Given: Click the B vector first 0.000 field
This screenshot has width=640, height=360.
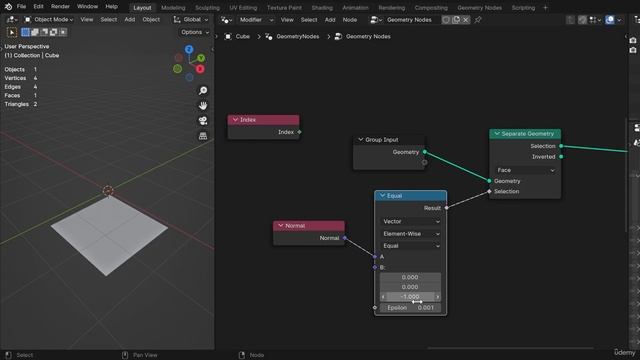Looking at the screenshot, I should tap(410, 277).
